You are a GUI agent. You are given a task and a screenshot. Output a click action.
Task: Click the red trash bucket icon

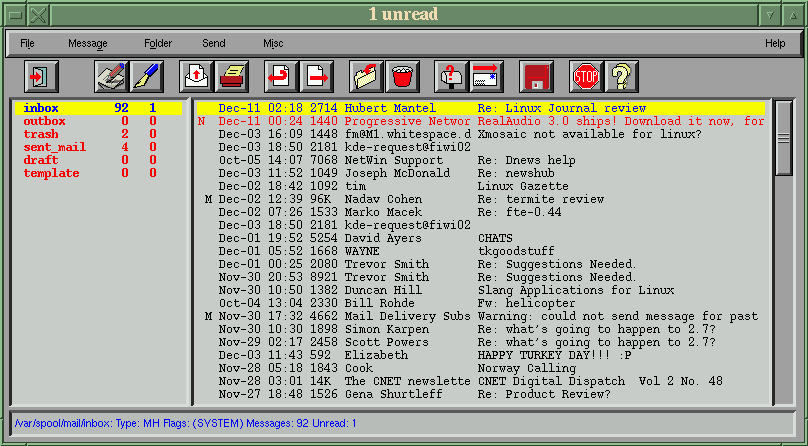click(402, 76)
